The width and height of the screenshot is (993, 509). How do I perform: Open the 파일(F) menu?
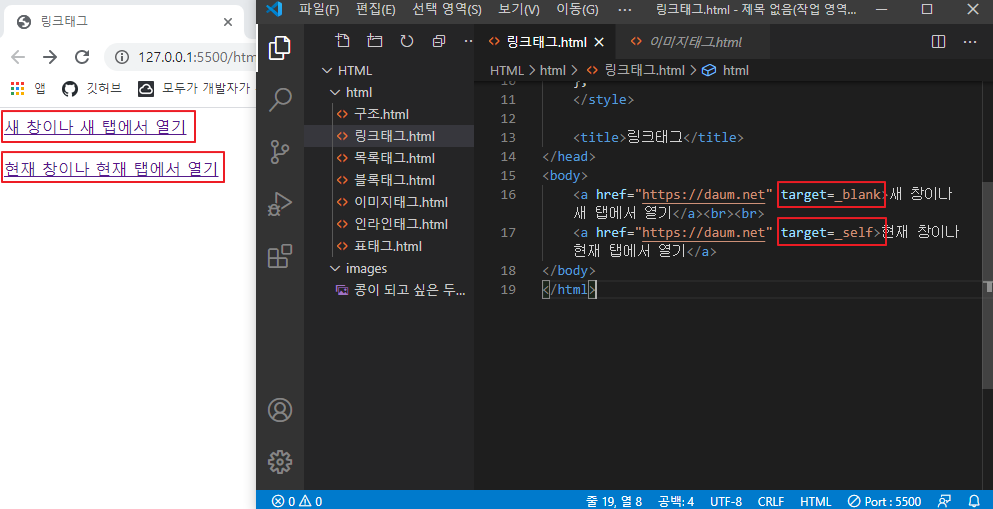(319, 9)
